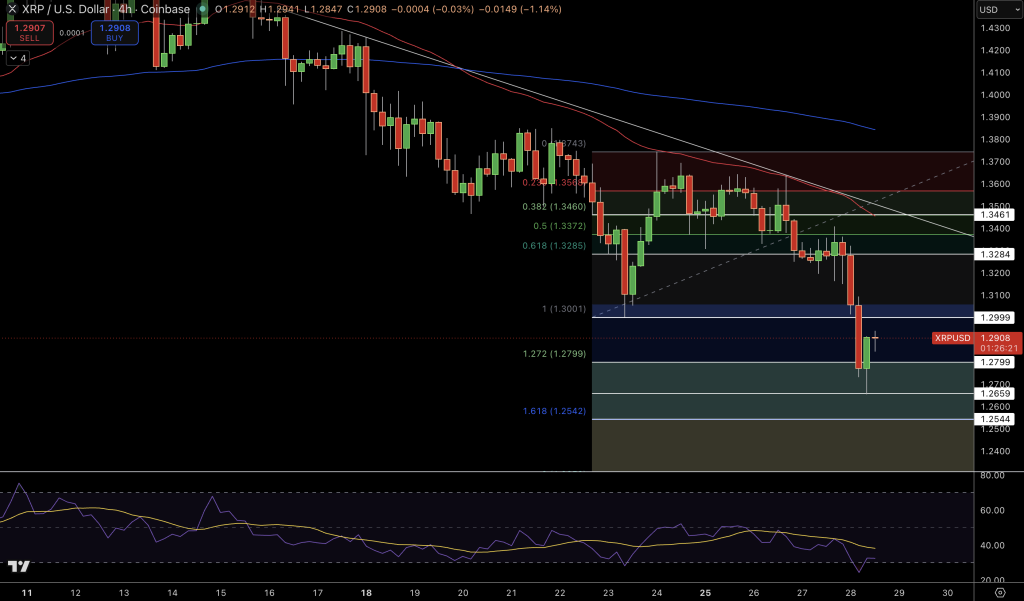
Task: Click the 1.2907 SELL button
Action: point(29,33)
